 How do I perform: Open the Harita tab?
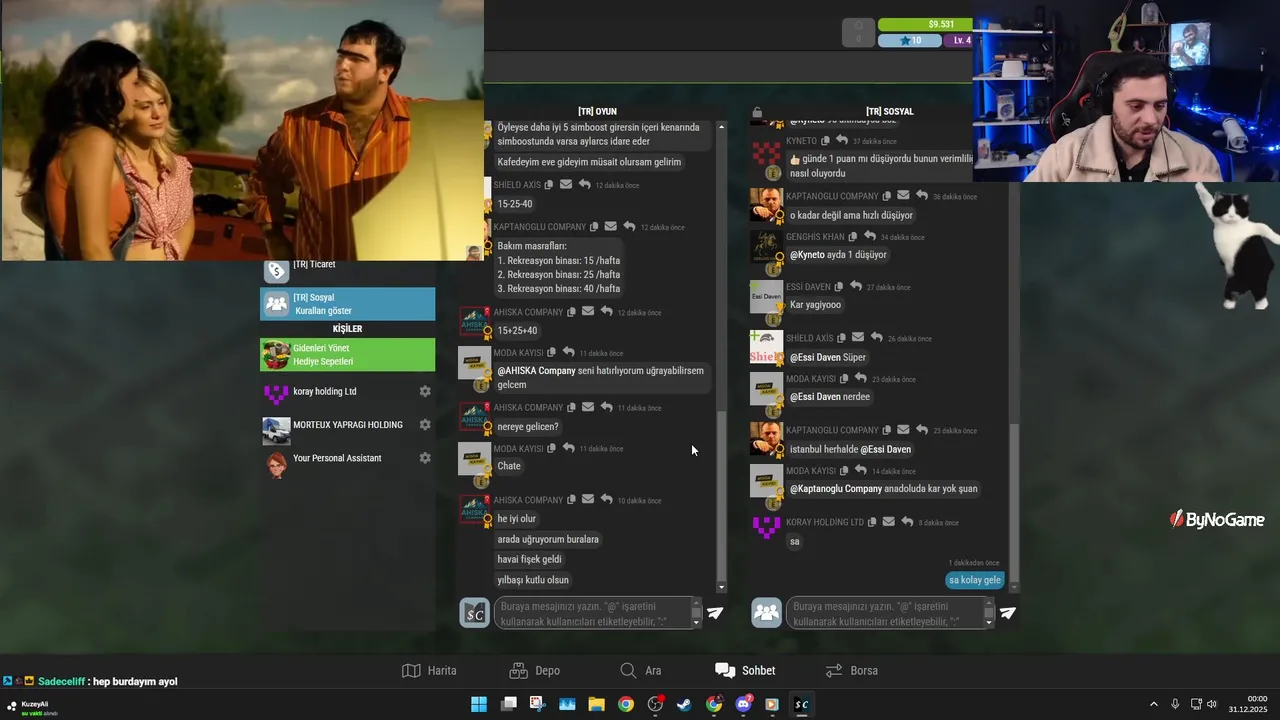pos(429,671)
